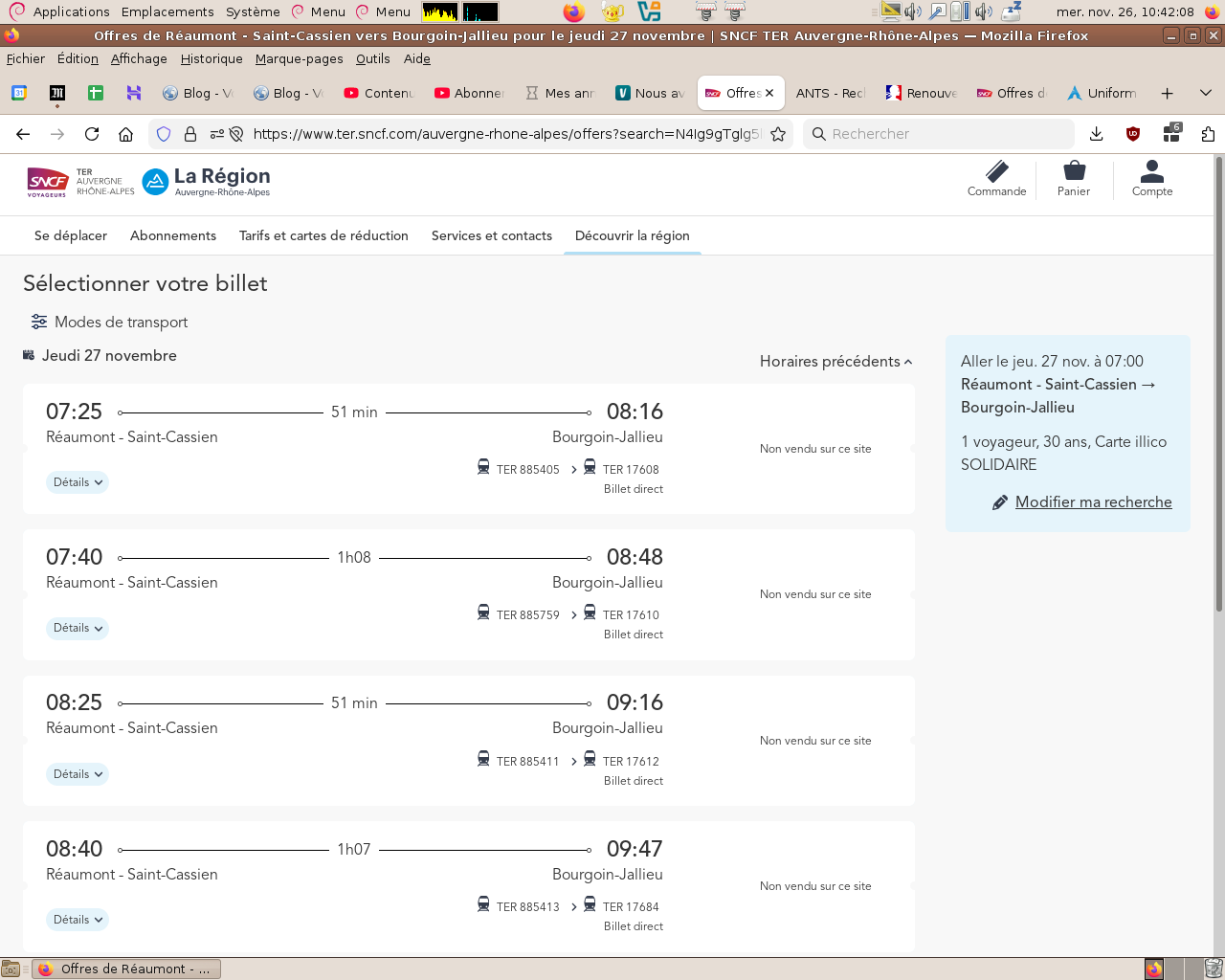Click the Firefox reload page button
1225x980 pixels.
(x=92, y=134)
